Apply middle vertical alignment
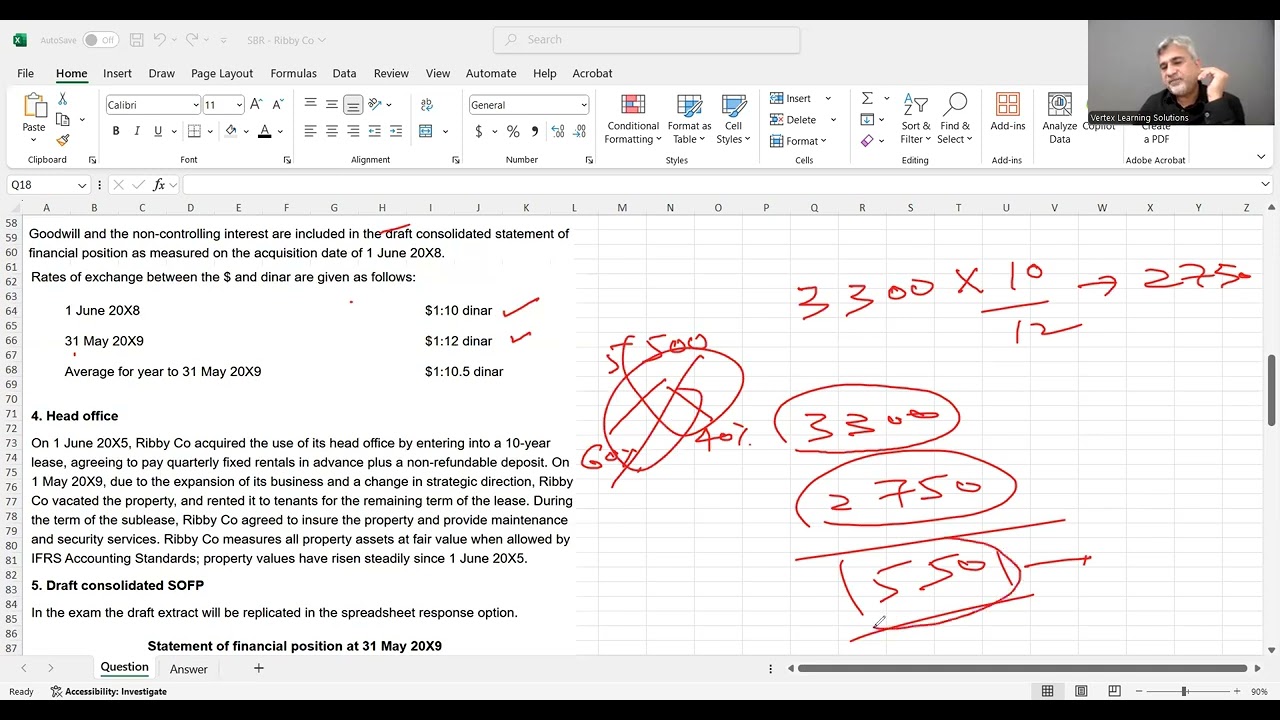The image size is (1280, 720). coord(332,104)
